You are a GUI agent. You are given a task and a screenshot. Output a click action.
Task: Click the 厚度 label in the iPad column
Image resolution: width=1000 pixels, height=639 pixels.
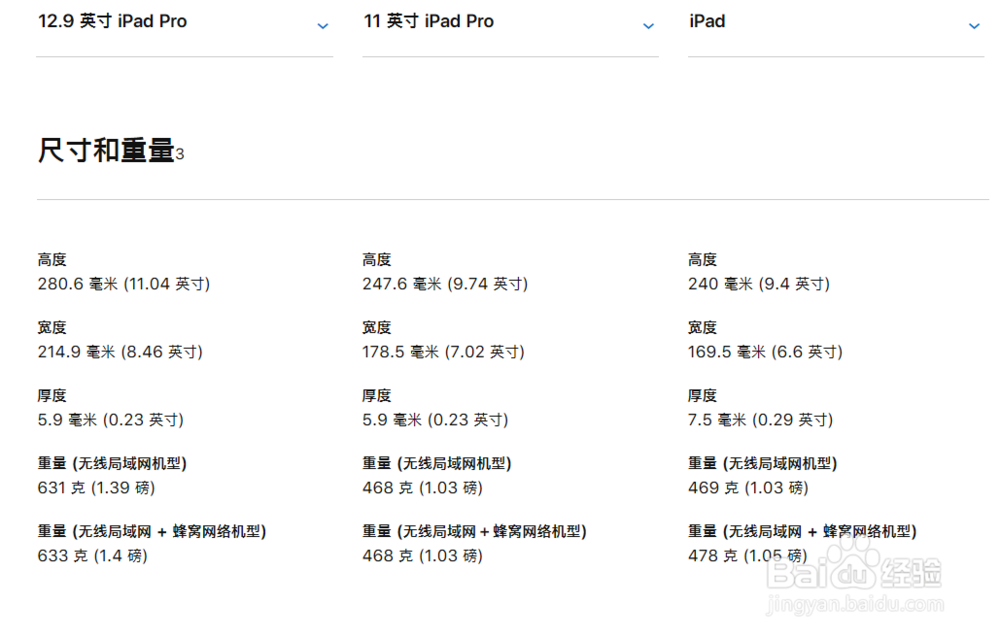click(x=702, y=395)
